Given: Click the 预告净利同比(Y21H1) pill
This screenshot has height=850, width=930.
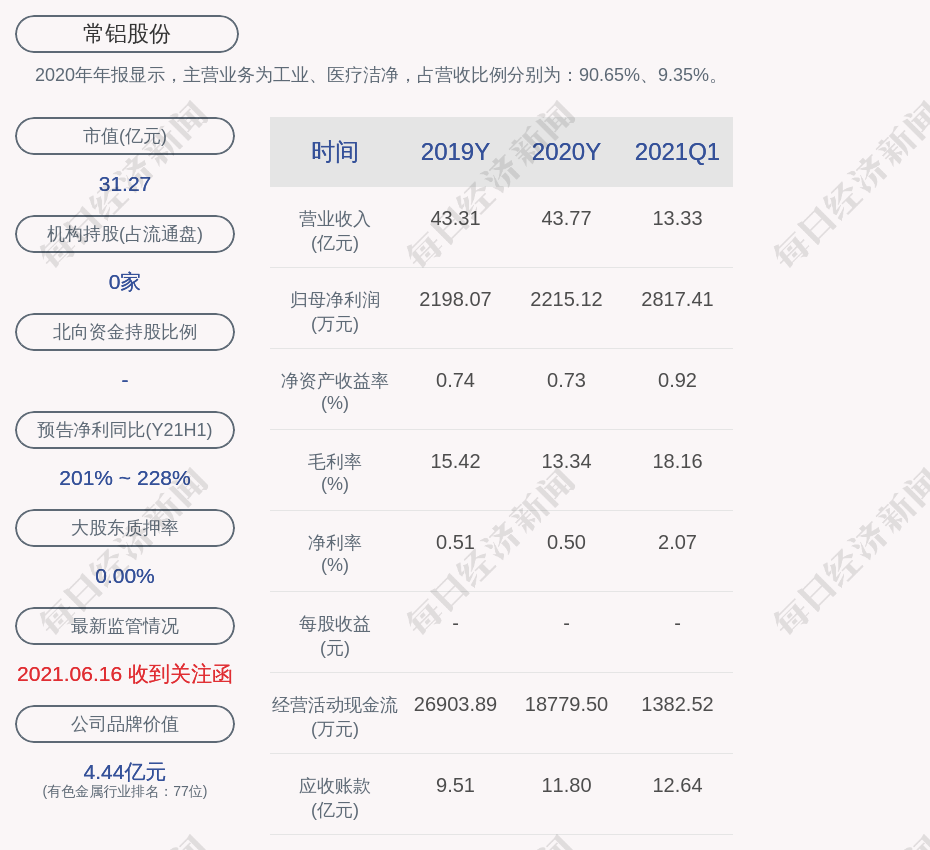Looking at the screenshot, I should pyautogui.click(x=125, y=430).
